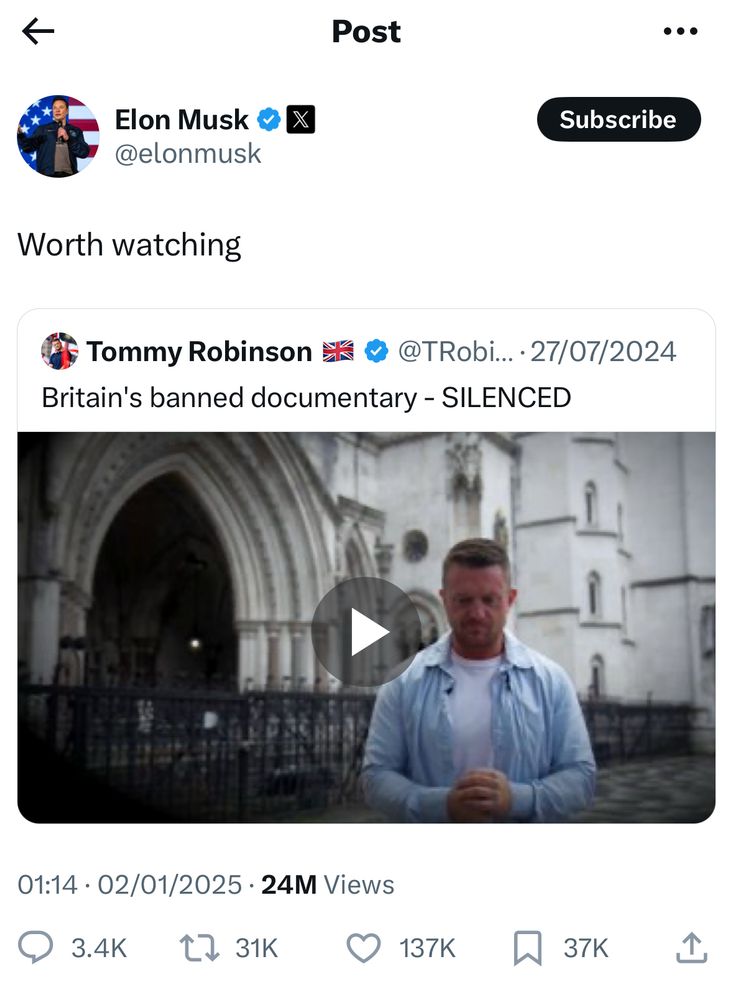Click the Elon Musk display name
Viewport: 733px width, 1000px height.
click(x=181, y=120)
